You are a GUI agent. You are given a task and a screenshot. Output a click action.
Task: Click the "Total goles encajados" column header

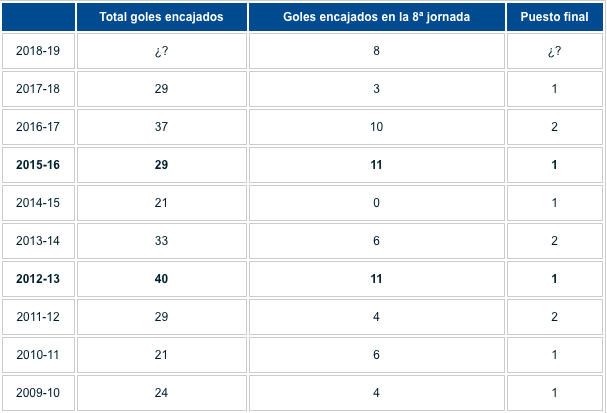point(161,17)
